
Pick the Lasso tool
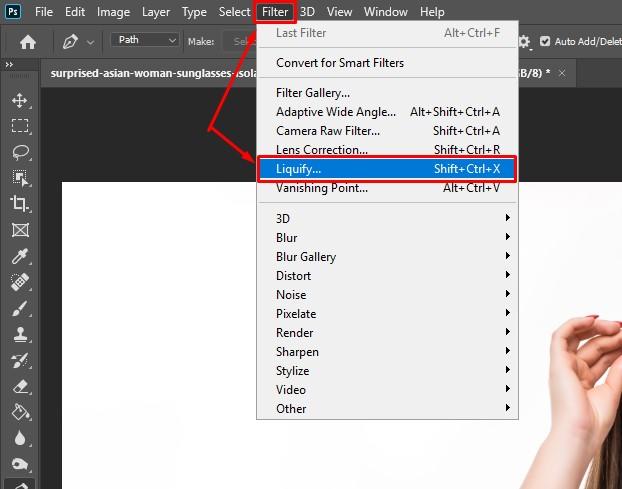click(x=20, y=152)
